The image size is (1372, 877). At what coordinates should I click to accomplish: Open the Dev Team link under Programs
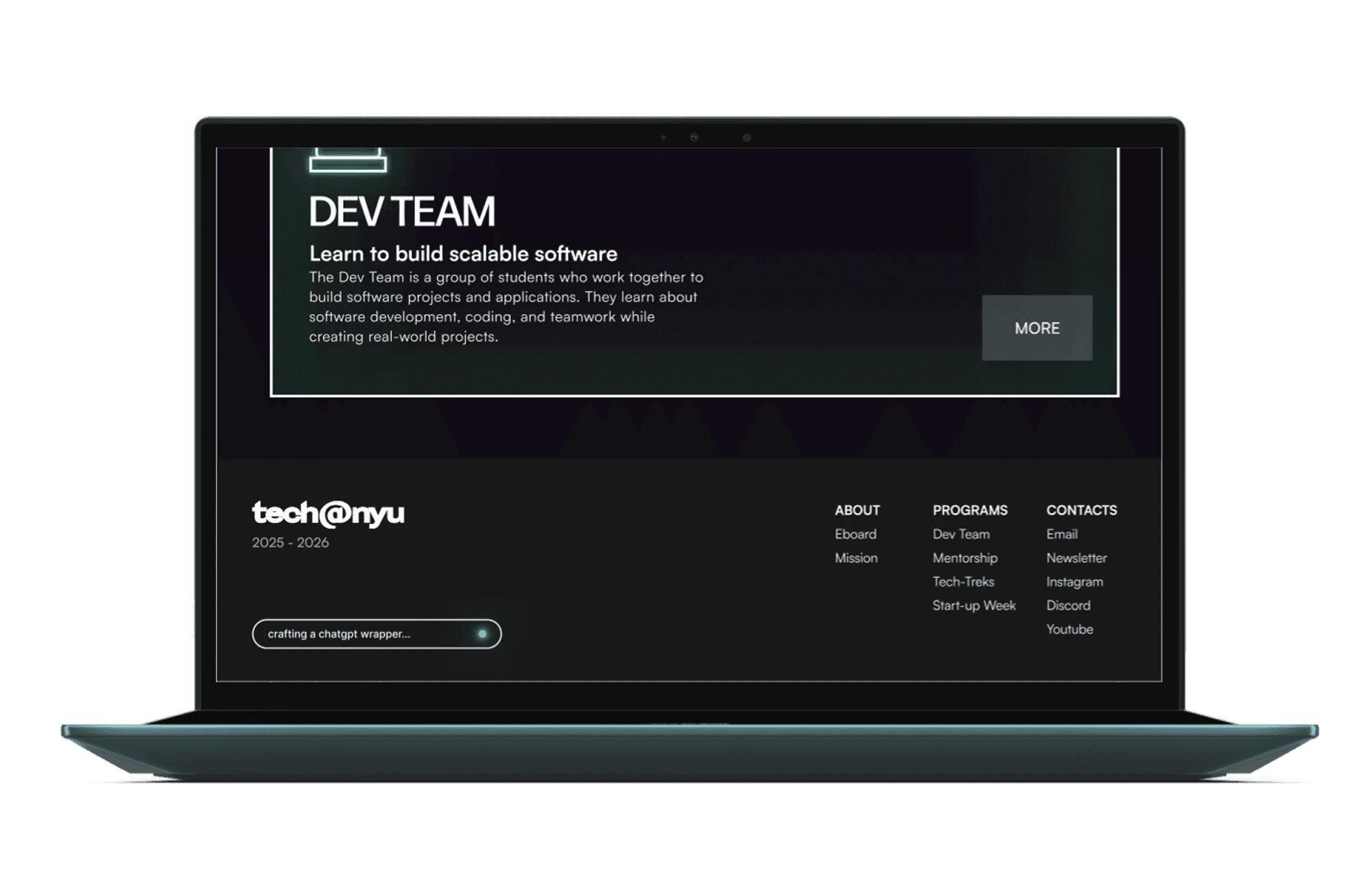961,534
